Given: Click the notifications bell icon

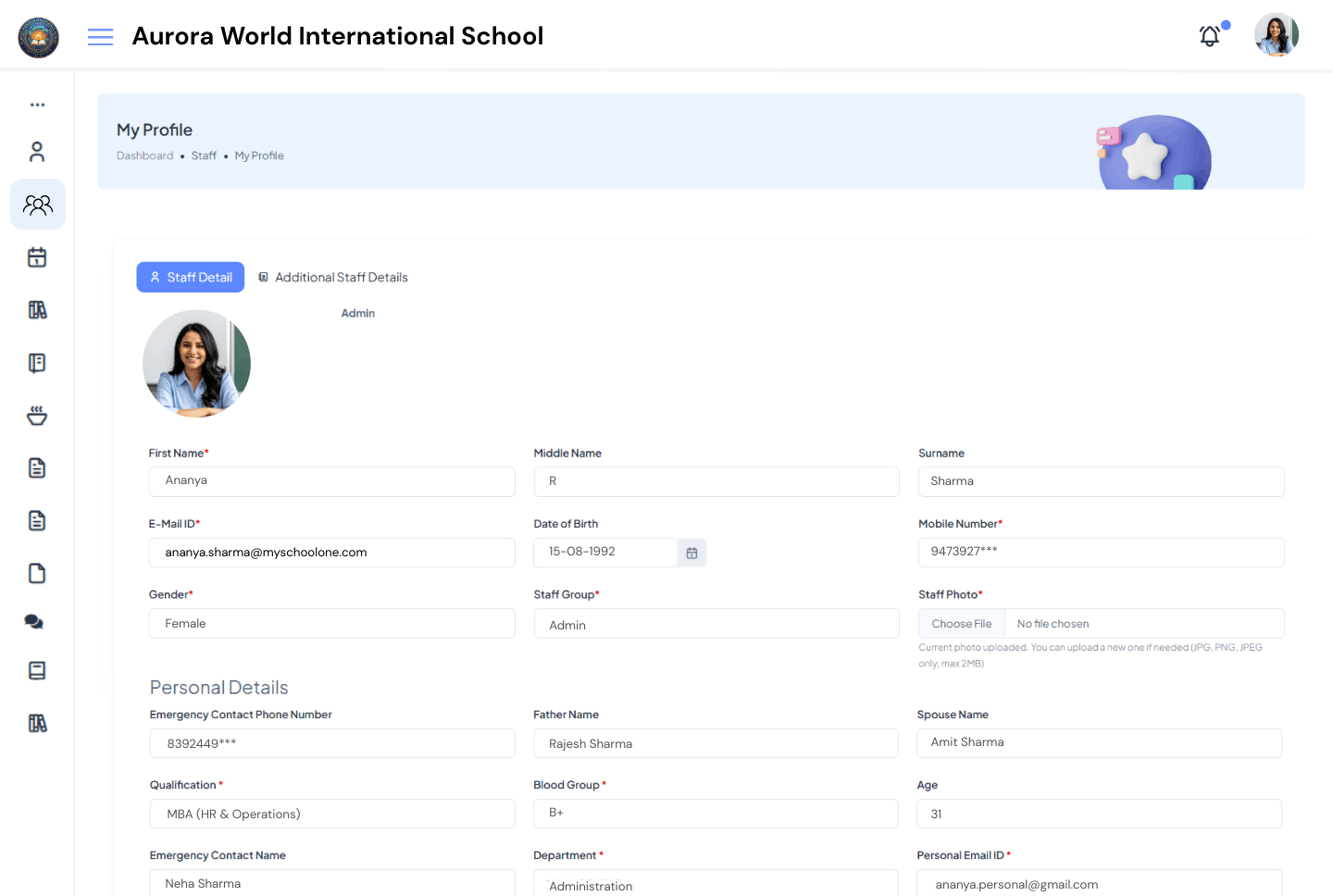Looking at the screenshot, I should click(x=1209, y=36).
